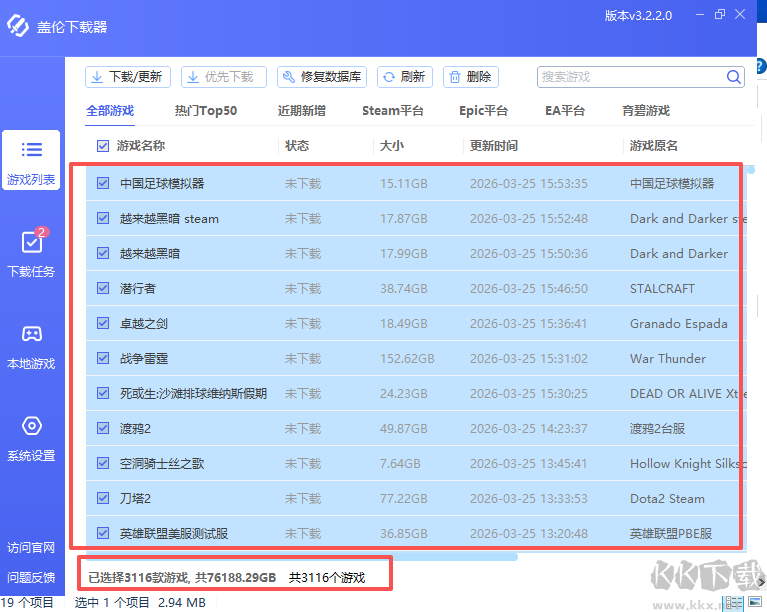This screenshot has width=767, height=612.
Task: Open the 系统设置 sidebar section
Action: point(31,438)
